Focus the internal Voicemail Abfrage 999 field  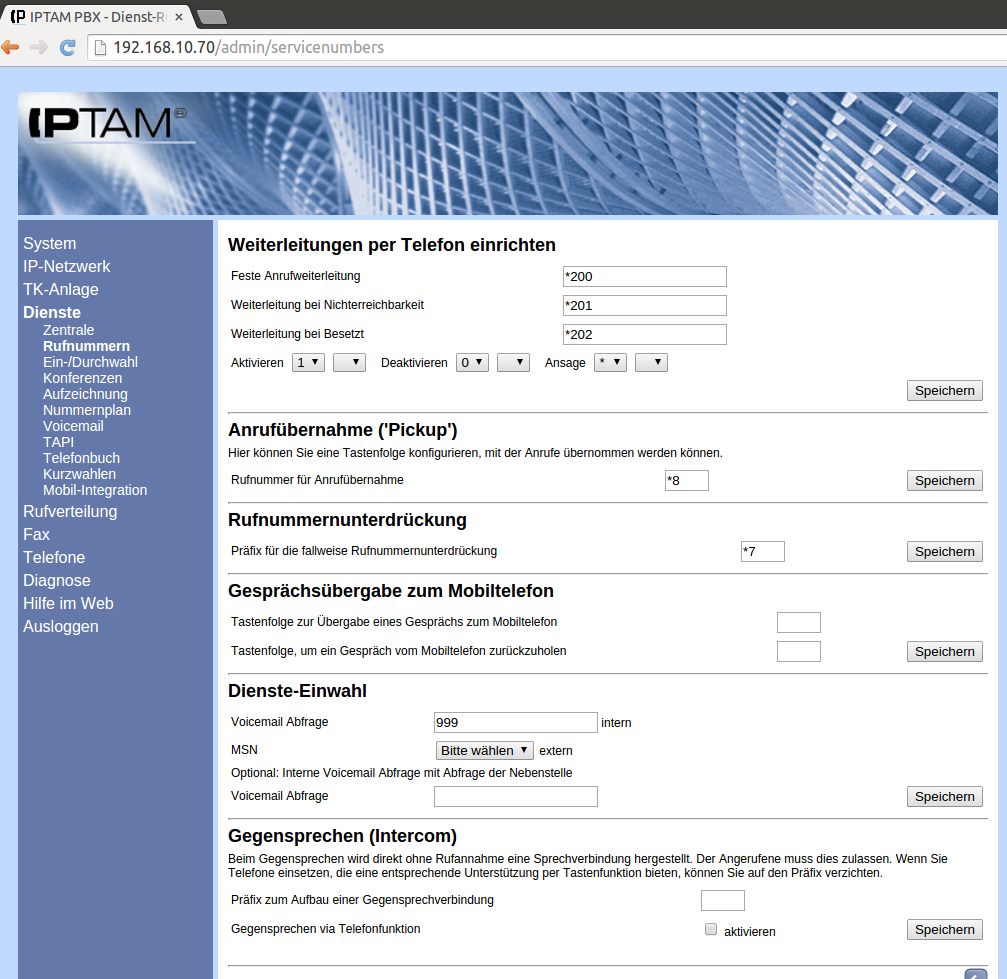(515, 723)
